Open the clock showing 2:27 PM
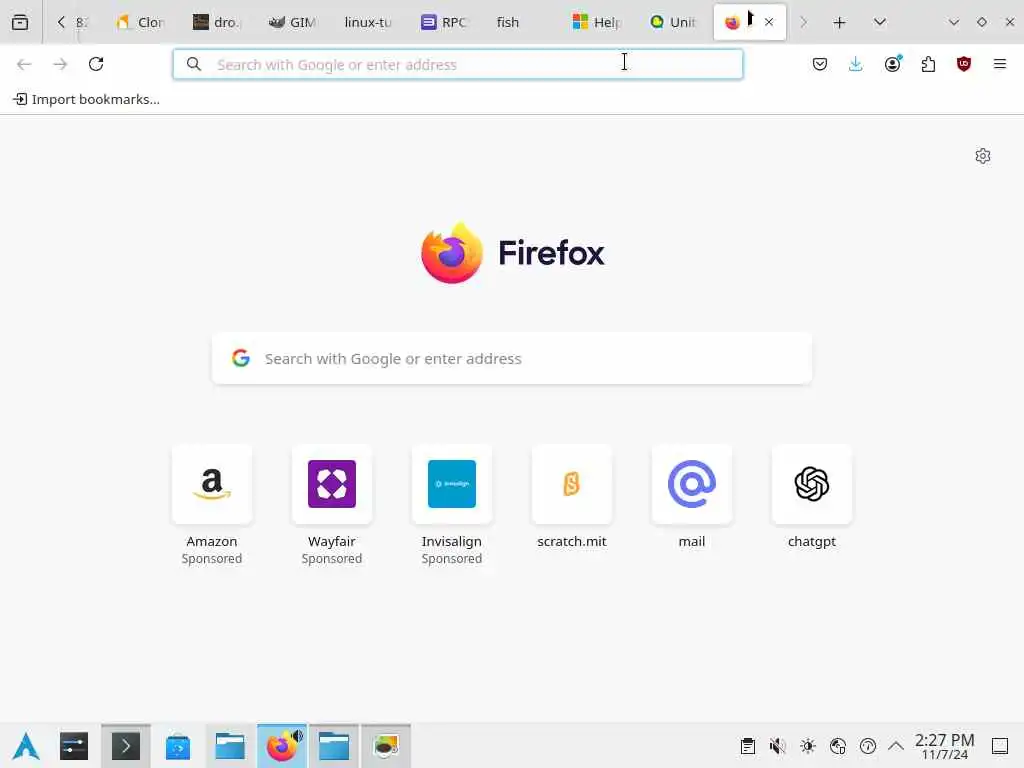Screen dimensions: 1024x768 point(944,746)
